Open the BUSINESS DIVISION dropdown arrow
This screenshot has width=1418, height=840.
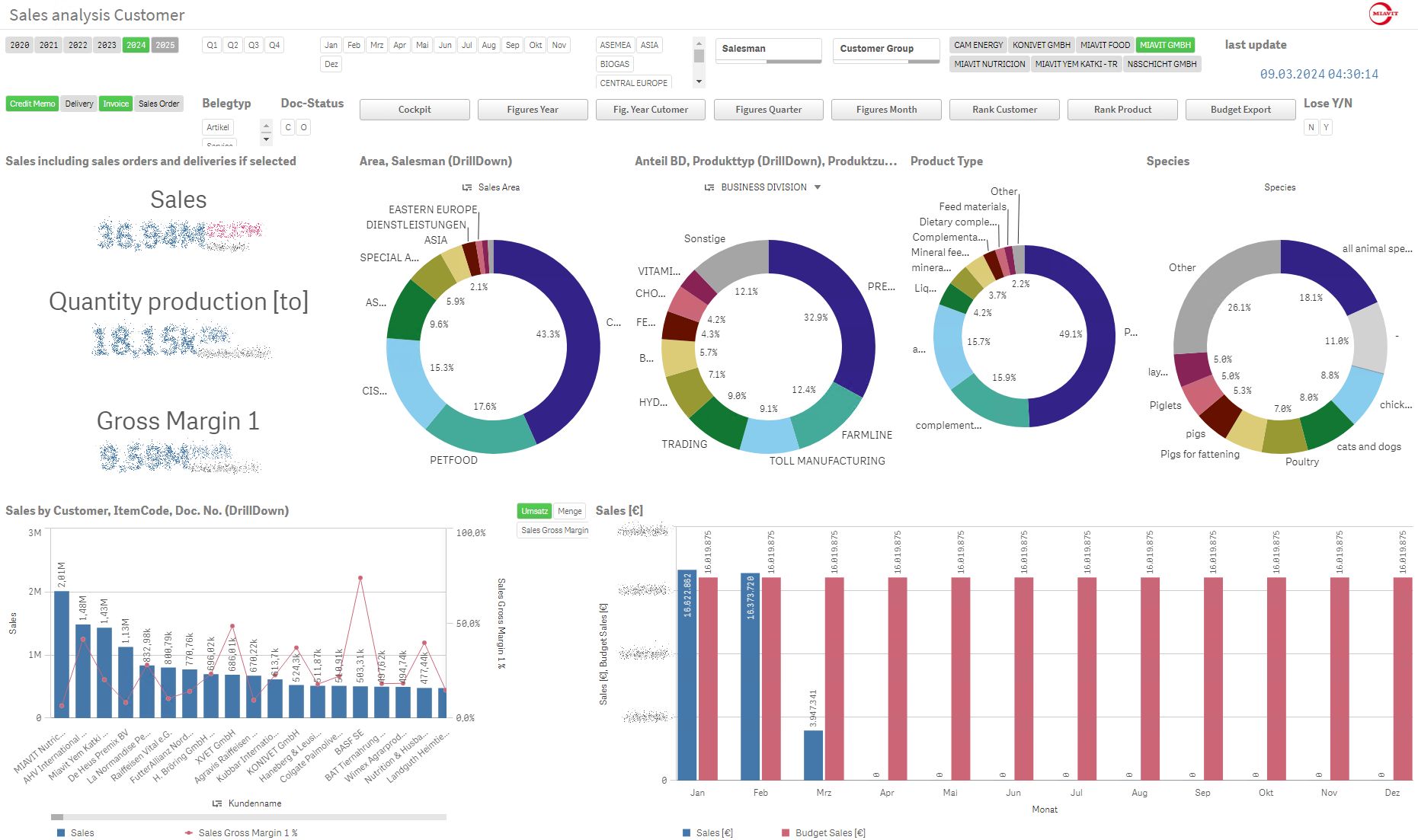coord(818,187)
